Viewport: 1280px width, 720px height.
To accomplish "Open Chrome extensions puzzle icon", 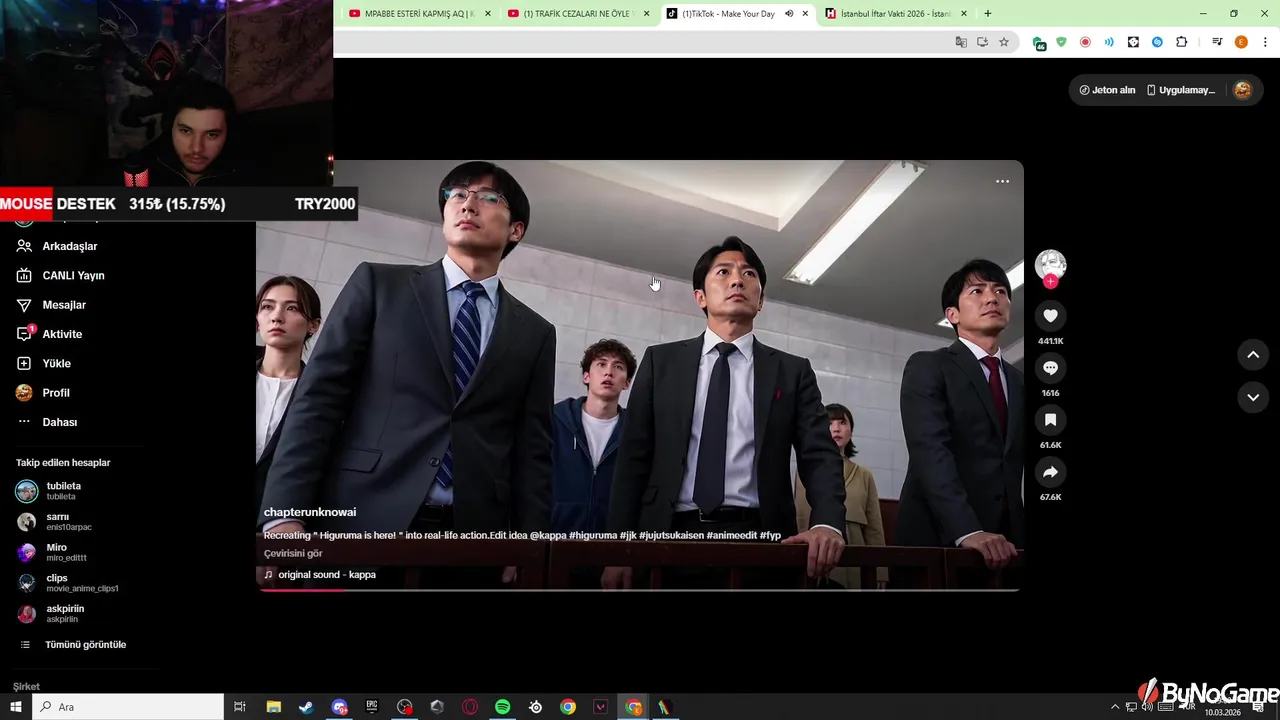I will tap(1181, 42).
